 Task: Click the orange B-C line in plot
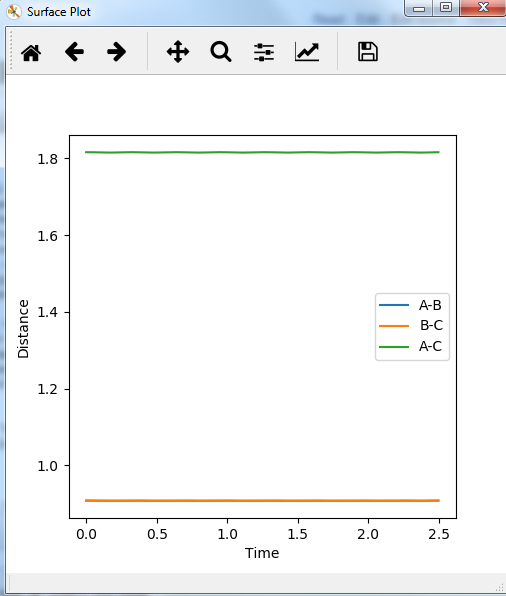coord(262,501)
